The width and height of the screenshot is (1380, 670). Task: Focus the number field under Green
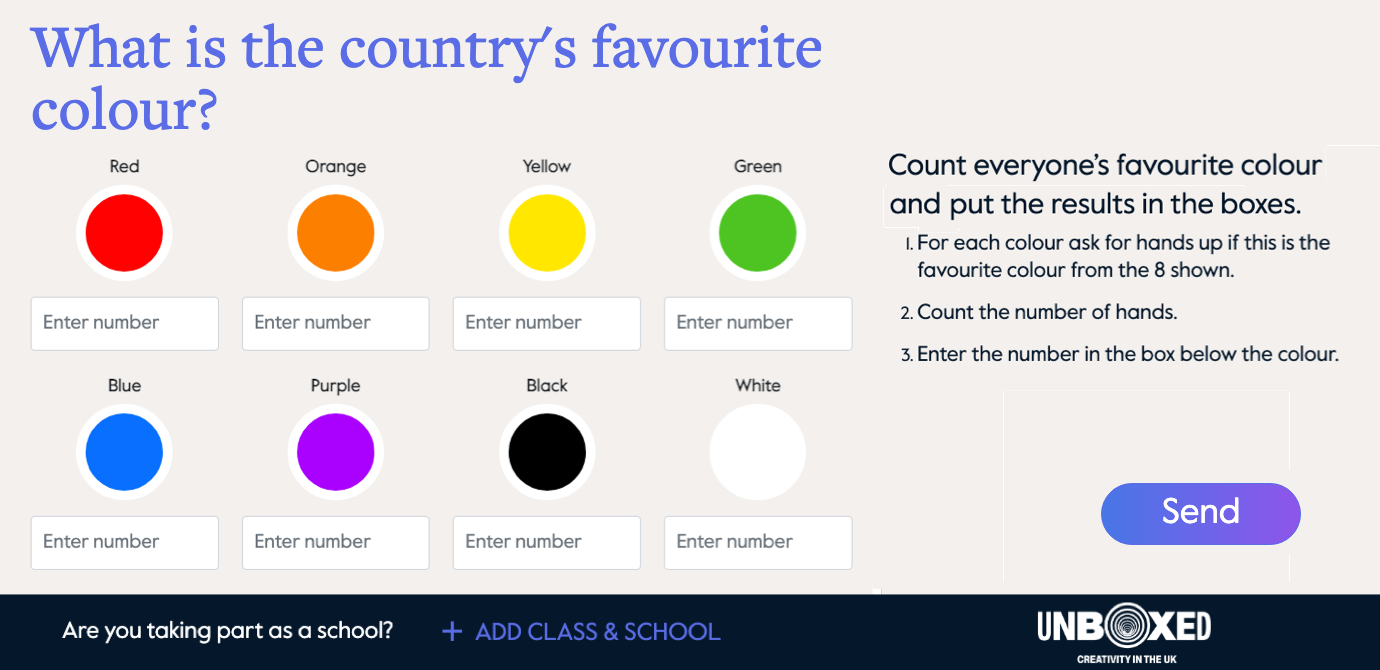click(x=758, y=323)
